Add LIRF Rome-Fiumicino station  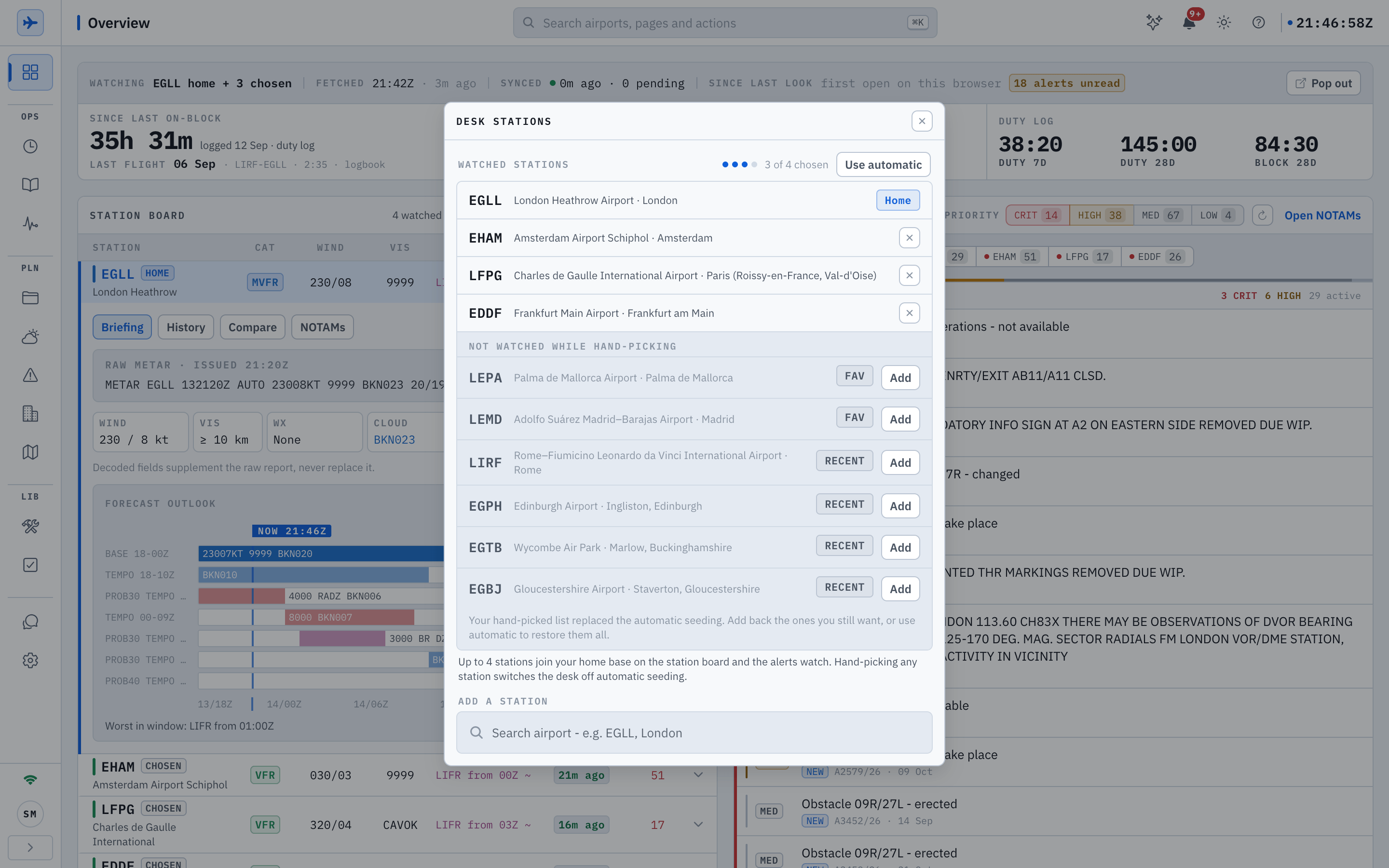pos(900,463)
